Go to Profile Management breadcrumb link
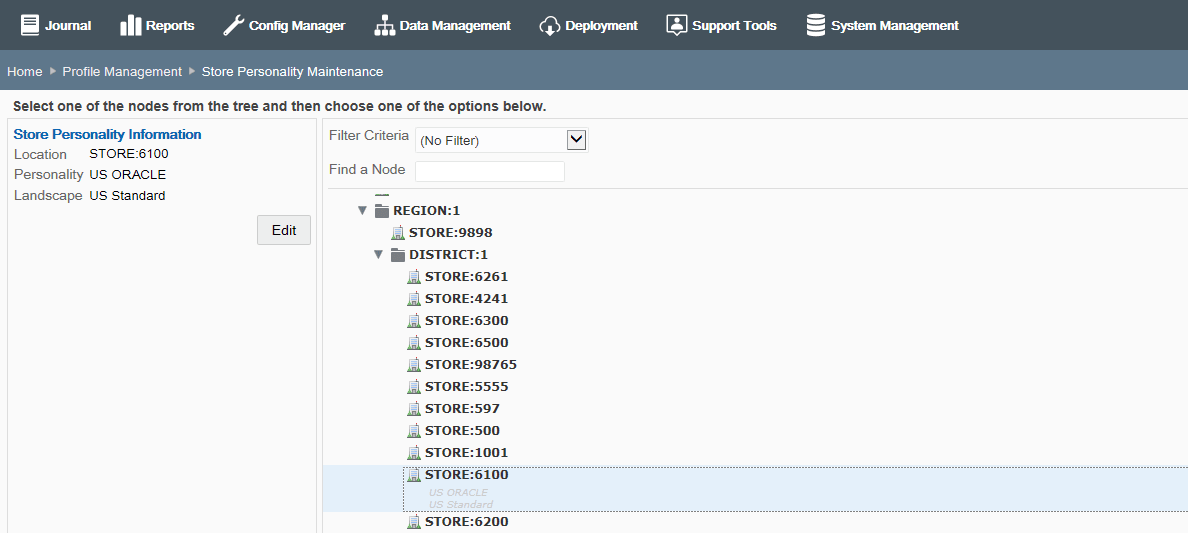Screen dimensions: 1188x533 tap(122, 71)
